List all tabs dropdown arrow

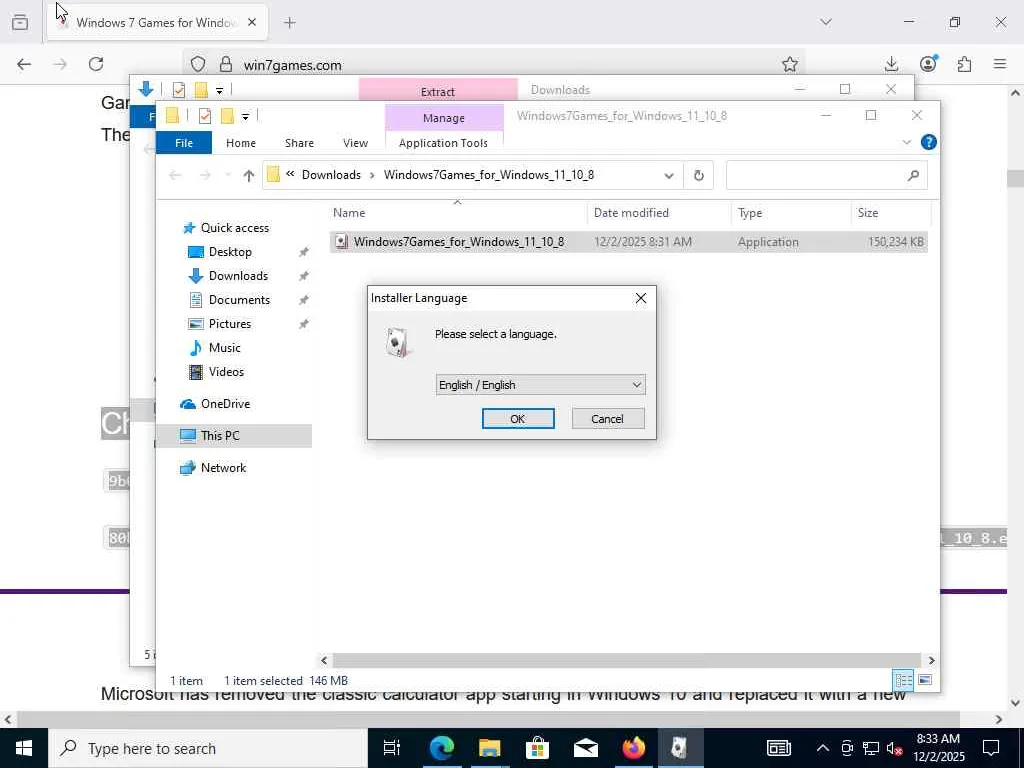click(x=826, y=22)
